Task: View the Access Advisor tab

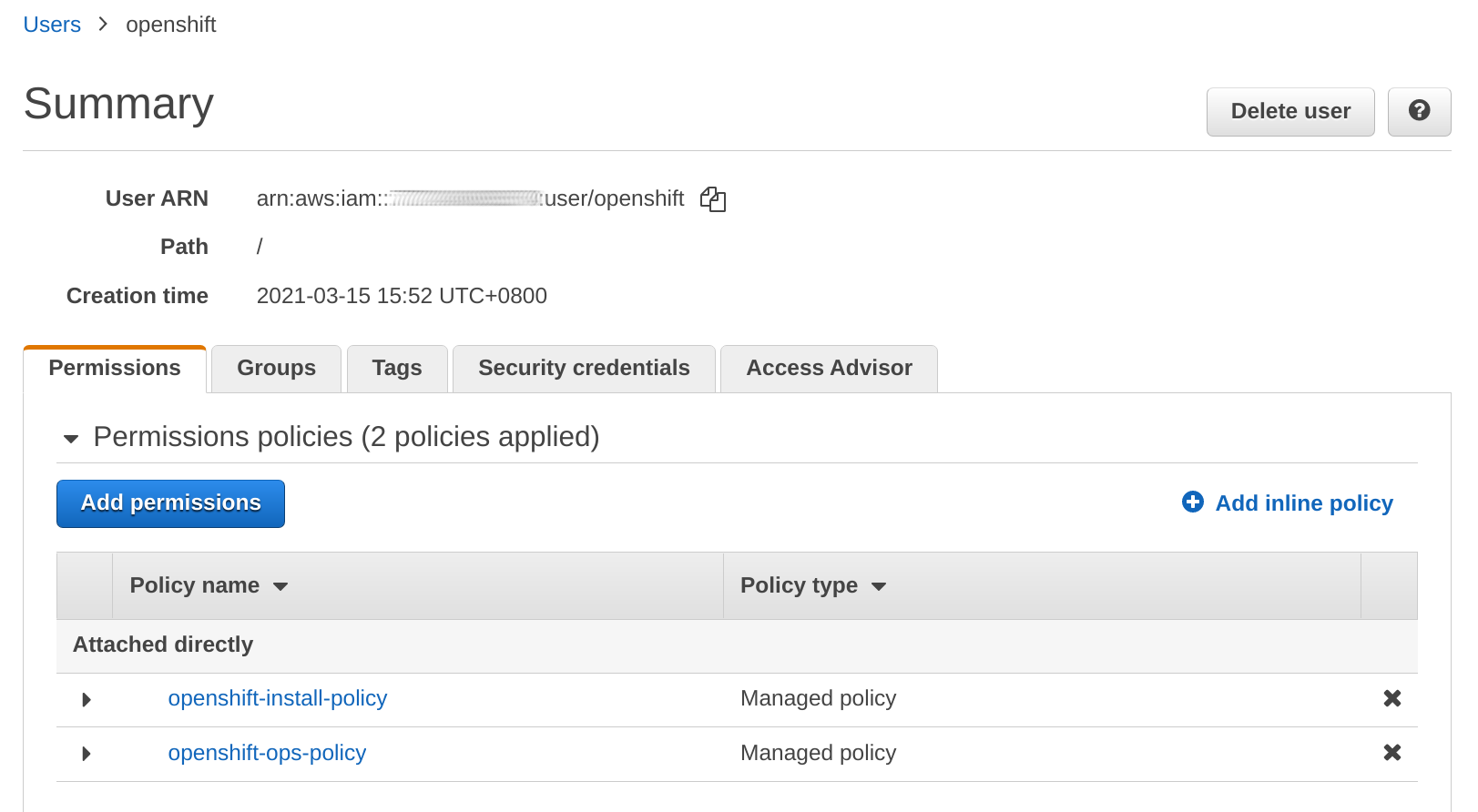Action: point(829,369)
